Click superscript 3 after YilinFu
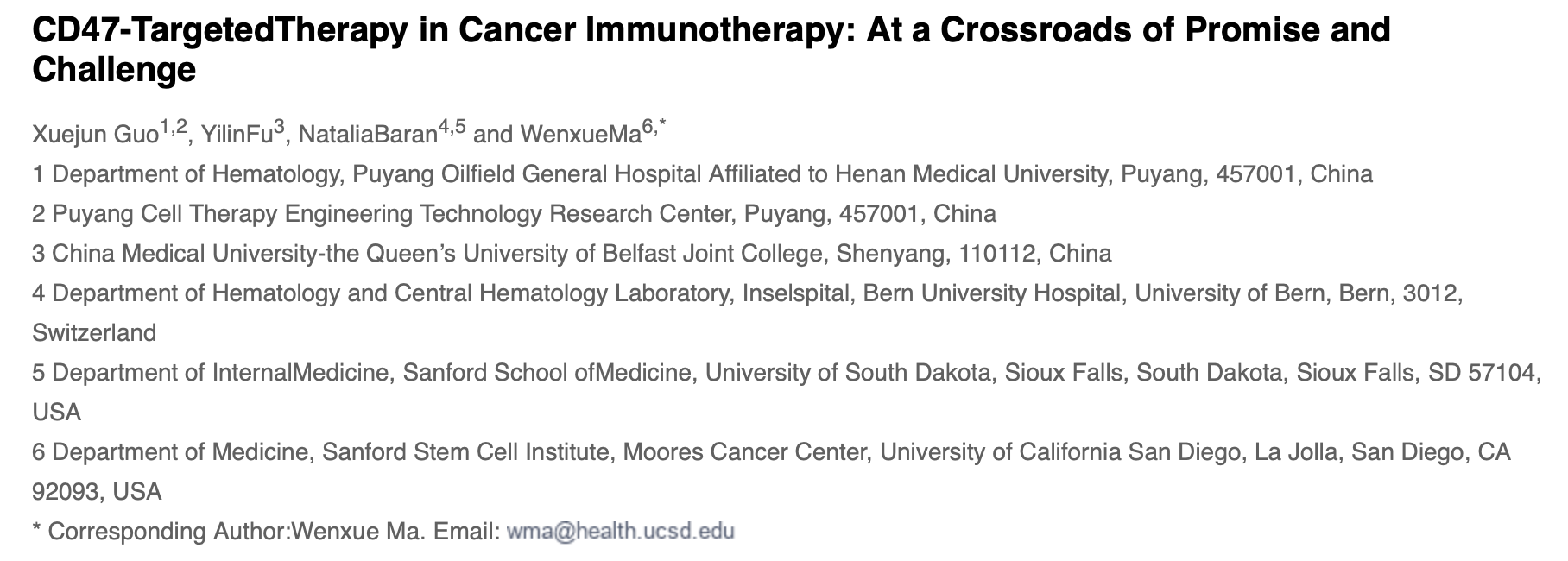 coord(279,128)
